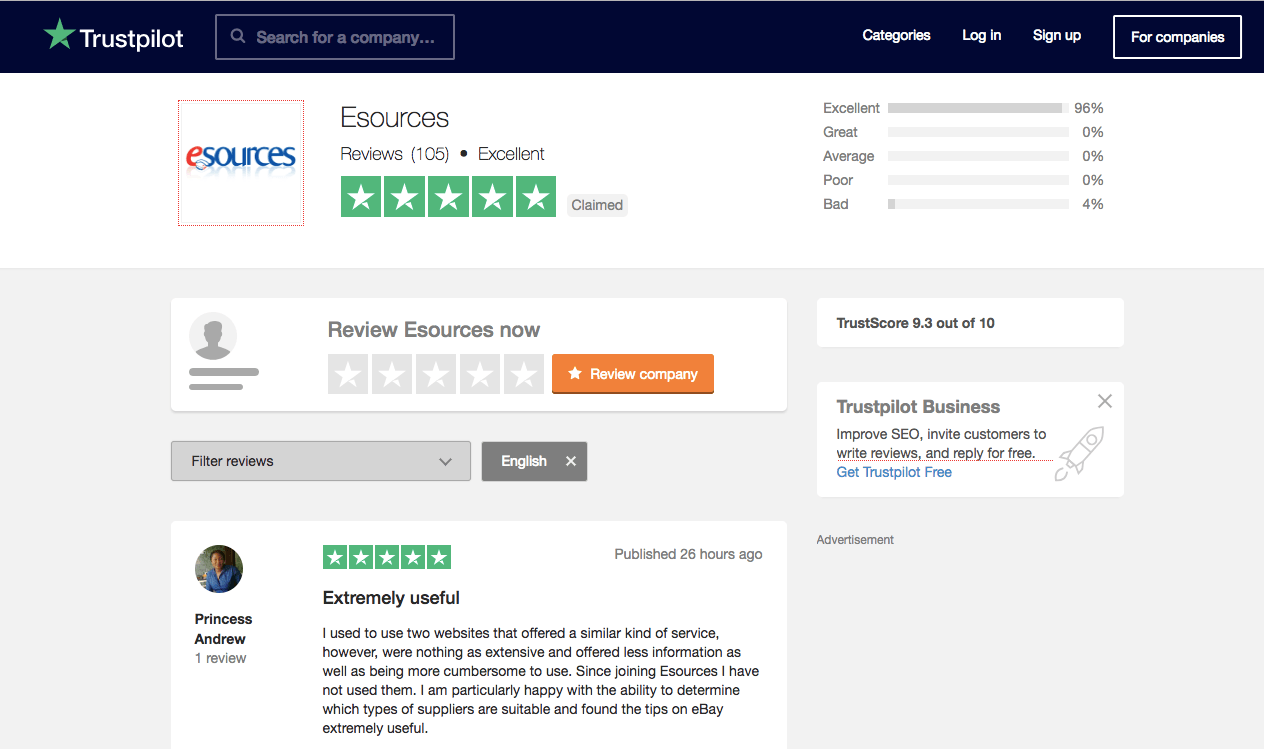1264x749 pixels.
Task: Open the For companies page
Action: 1177,37
